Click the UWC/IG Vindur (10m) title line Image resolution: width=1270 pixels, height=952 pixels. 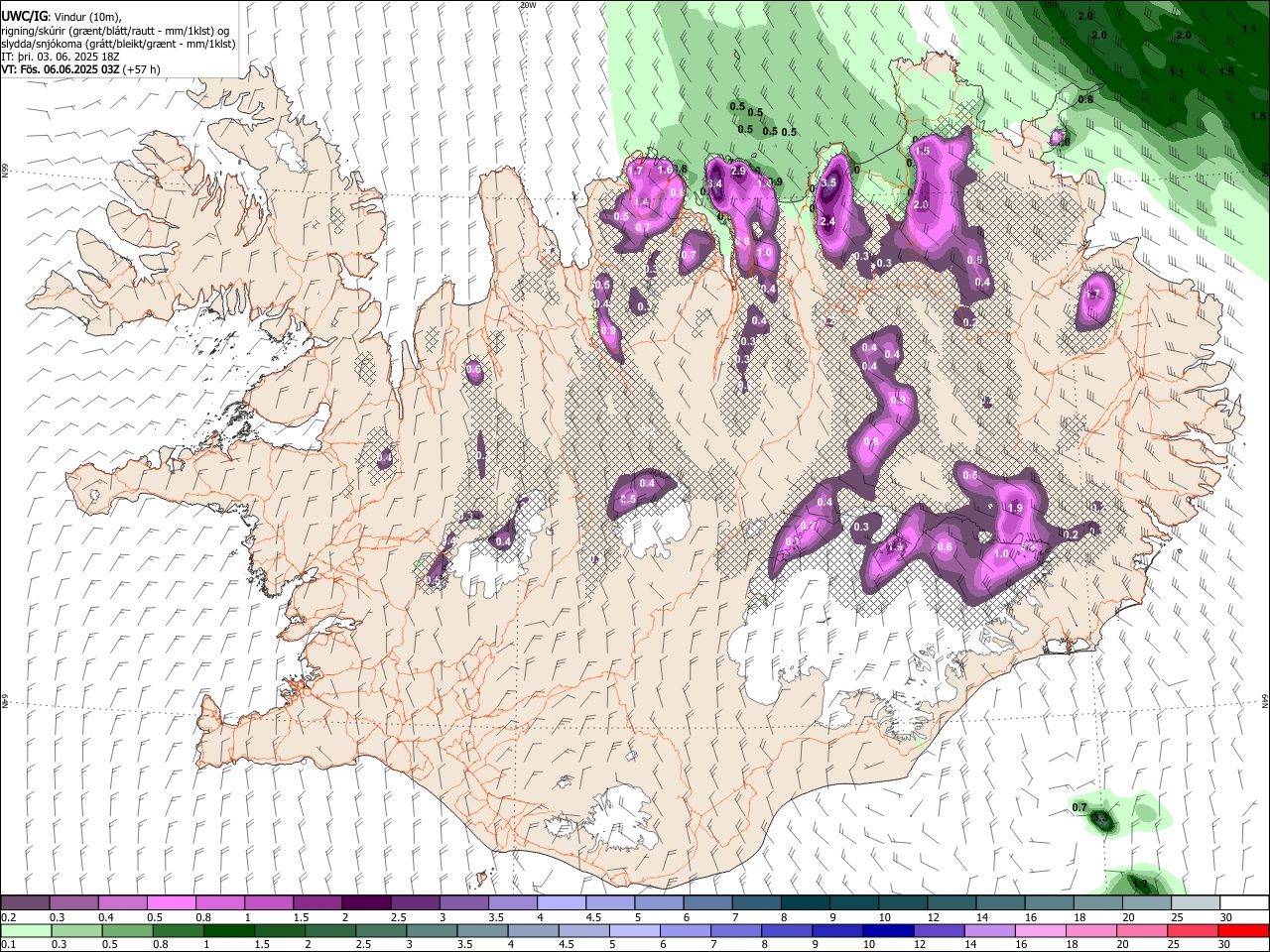(x=61, y=17)
